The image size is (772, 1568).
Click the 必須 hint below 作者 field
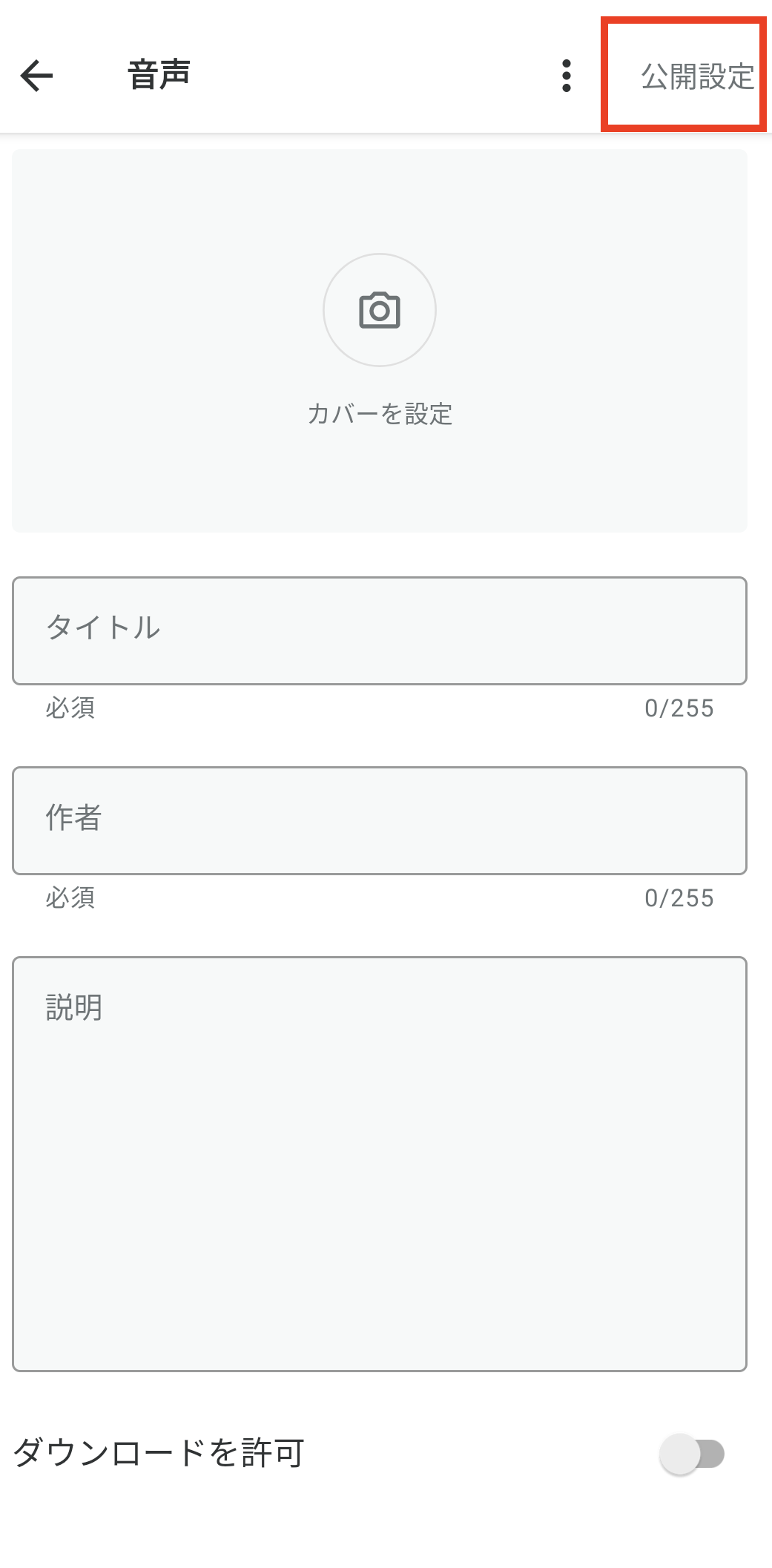point(70,897)
